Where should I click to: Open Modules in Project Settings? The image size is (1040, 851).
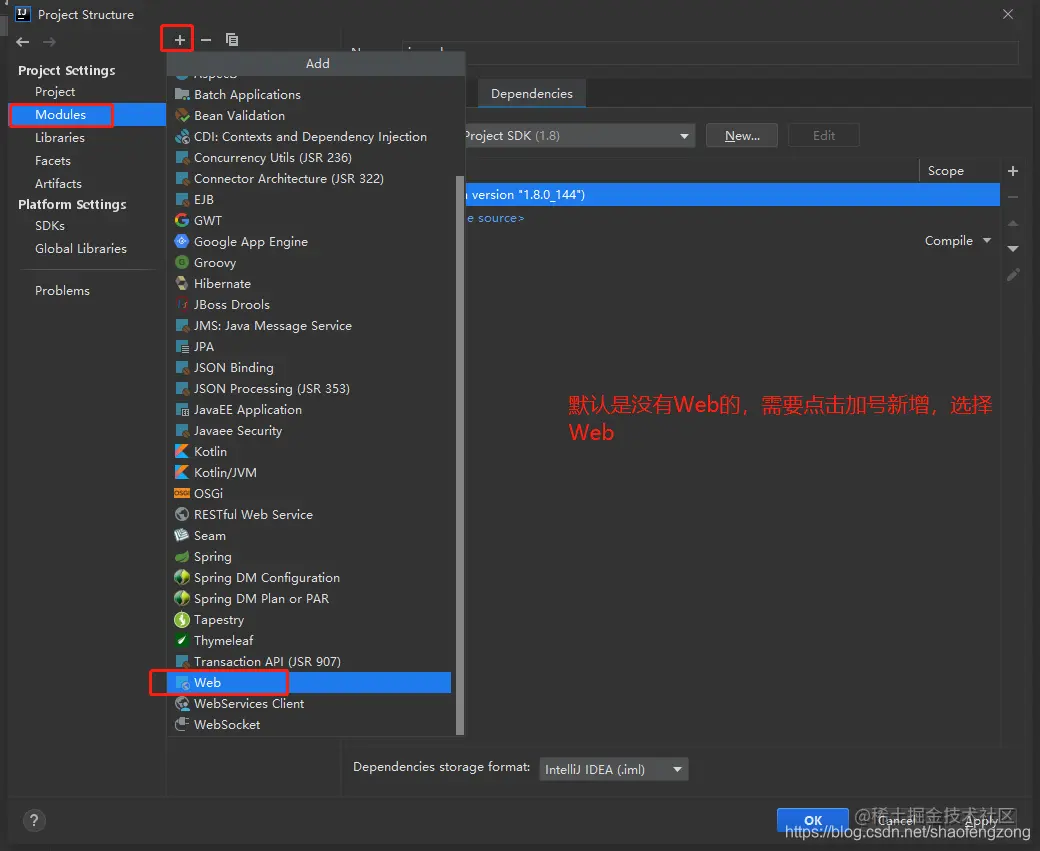pyautogui.click(x=86, y=115)
